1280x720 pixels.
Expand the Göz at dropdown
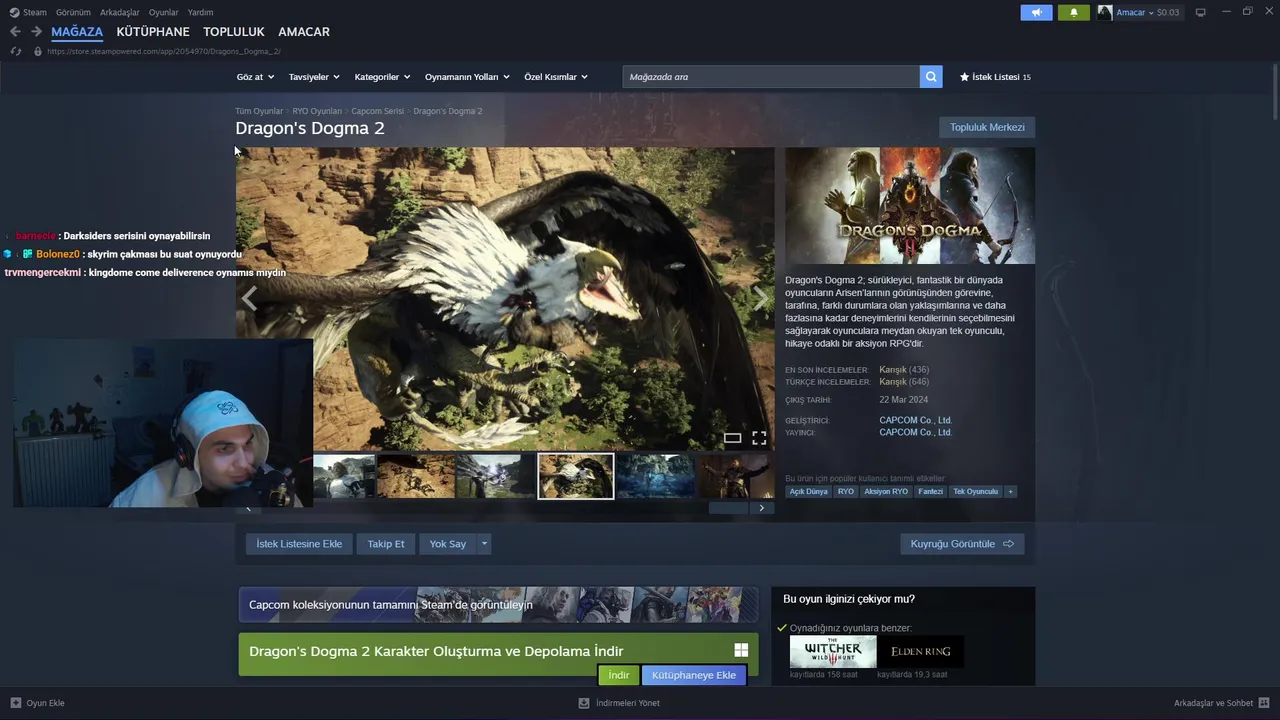255,77
